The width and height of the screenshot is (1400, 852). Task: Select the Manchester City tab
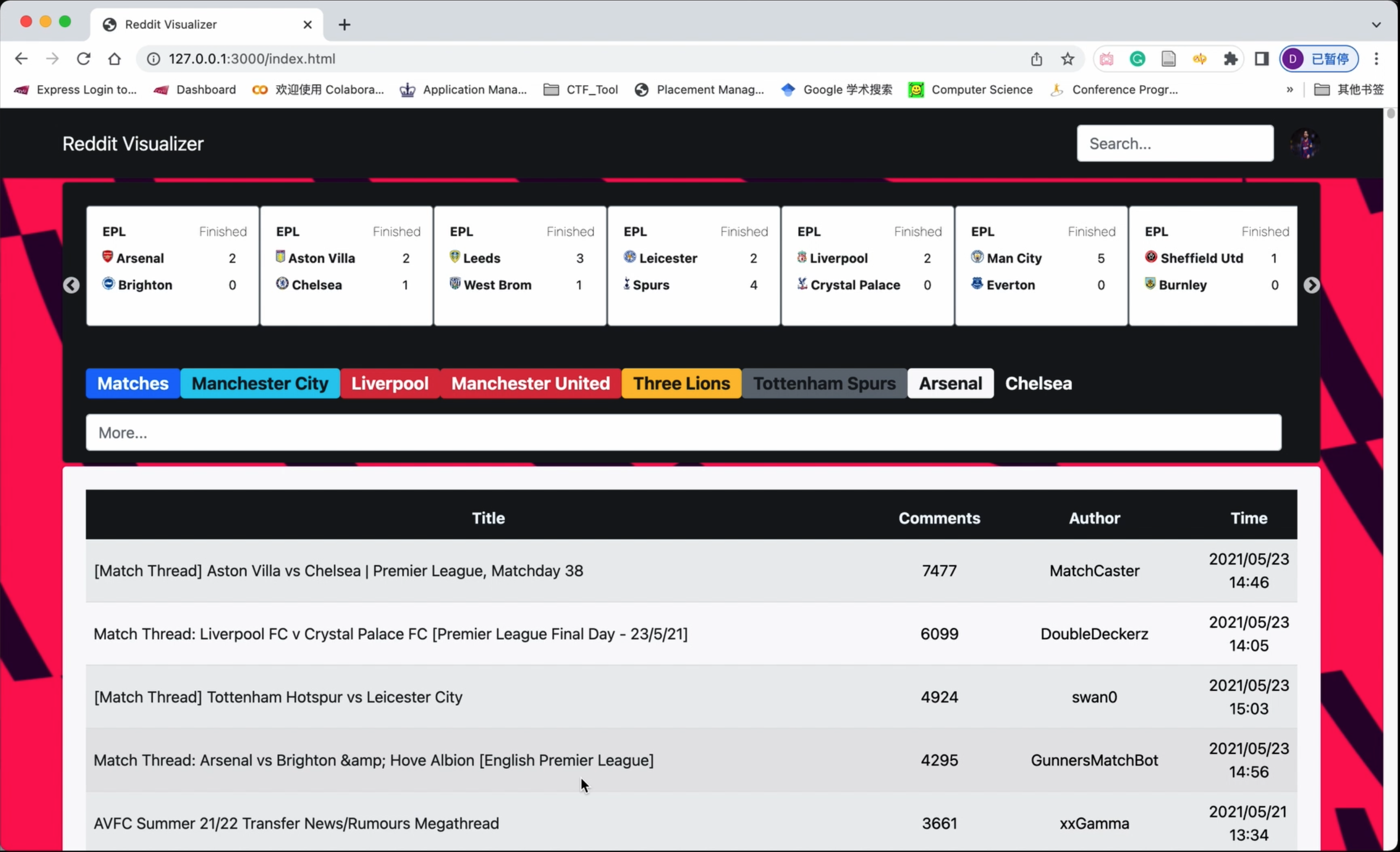click(260, 383)
